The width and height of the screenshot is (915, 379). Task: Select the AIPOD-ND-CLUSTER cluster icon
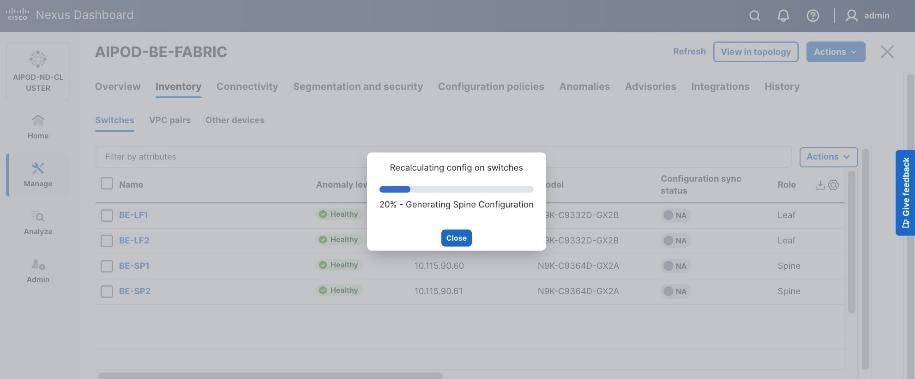coord(37,59)
